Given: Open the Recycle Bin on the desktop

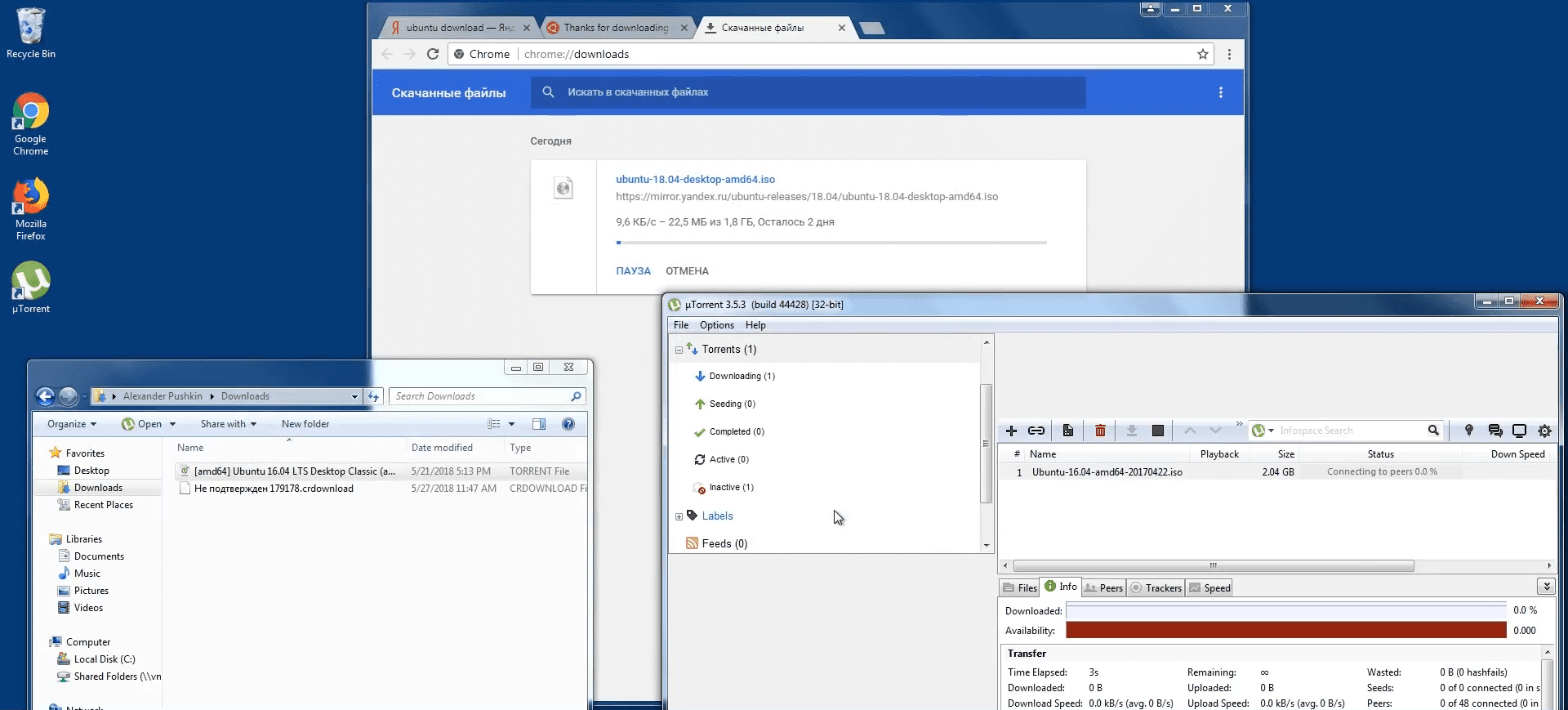Looking at the screenshot, I should click(x=30, y=33).
